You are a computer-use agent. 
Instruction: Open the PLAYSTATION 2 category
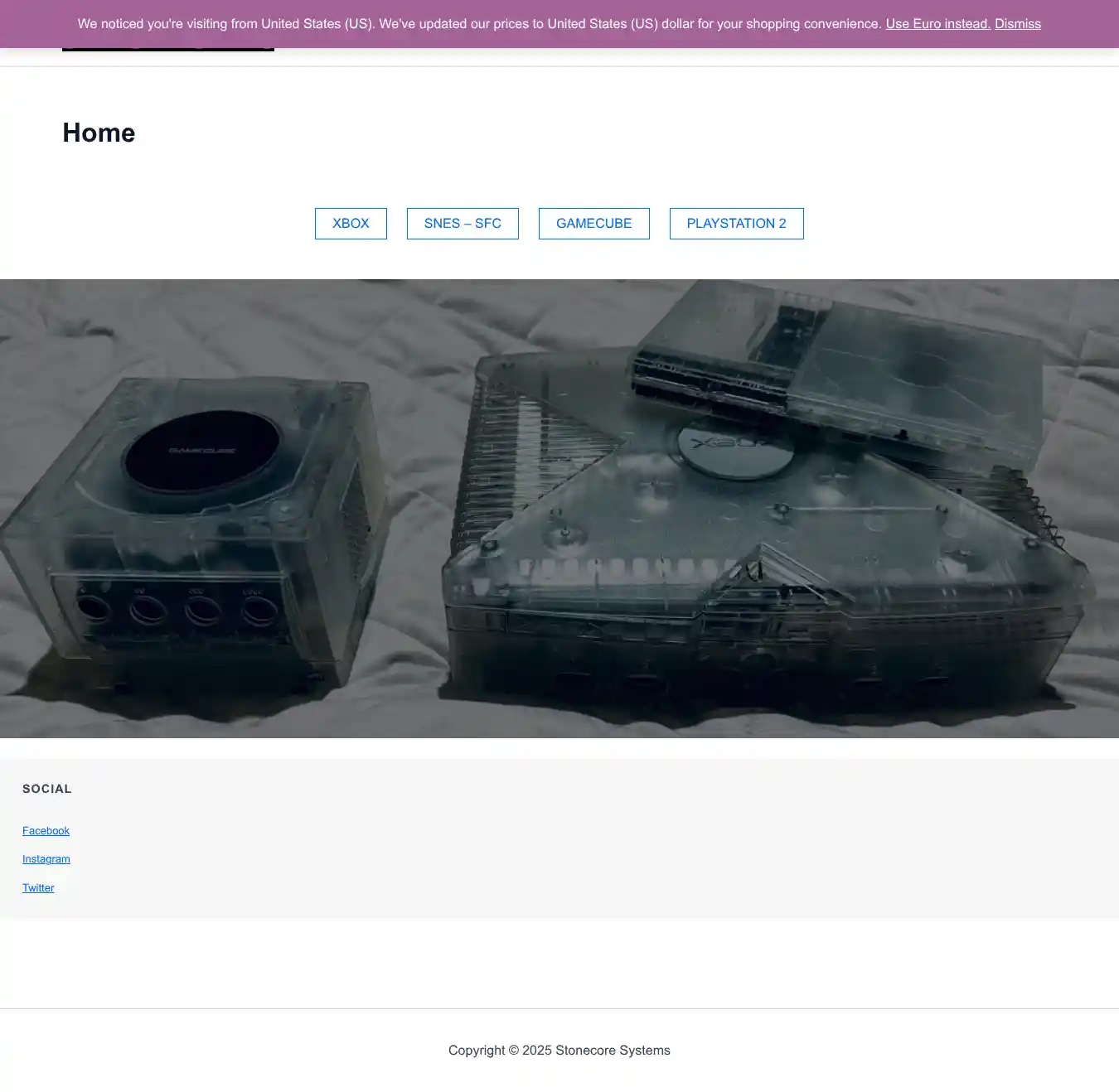tap(736, 224)
